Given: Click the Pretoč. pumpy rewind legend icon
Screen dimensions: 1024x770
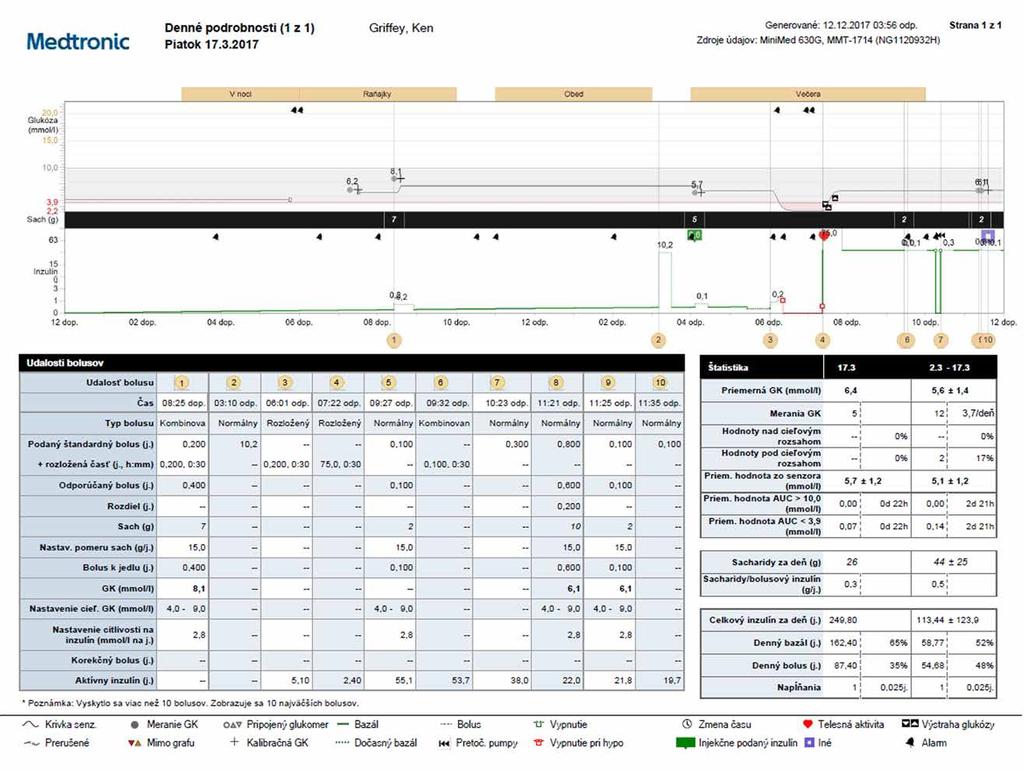Looking at the screenshot, I should (x=444, y=743).
